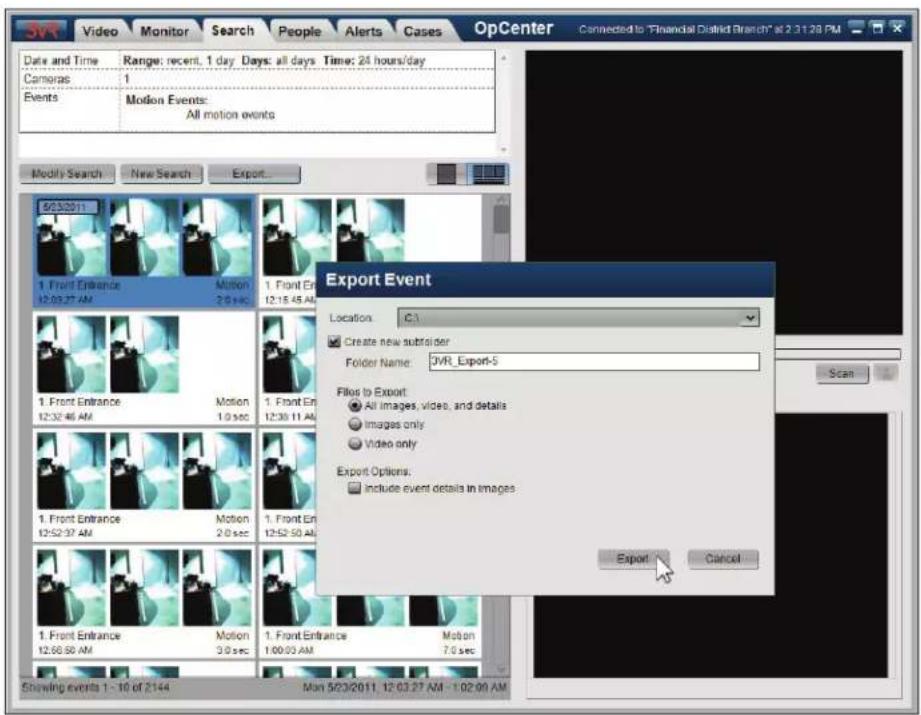Select the 12:32:46 AM Front Entrance event

pyautogui.click(x=144, y=368)
